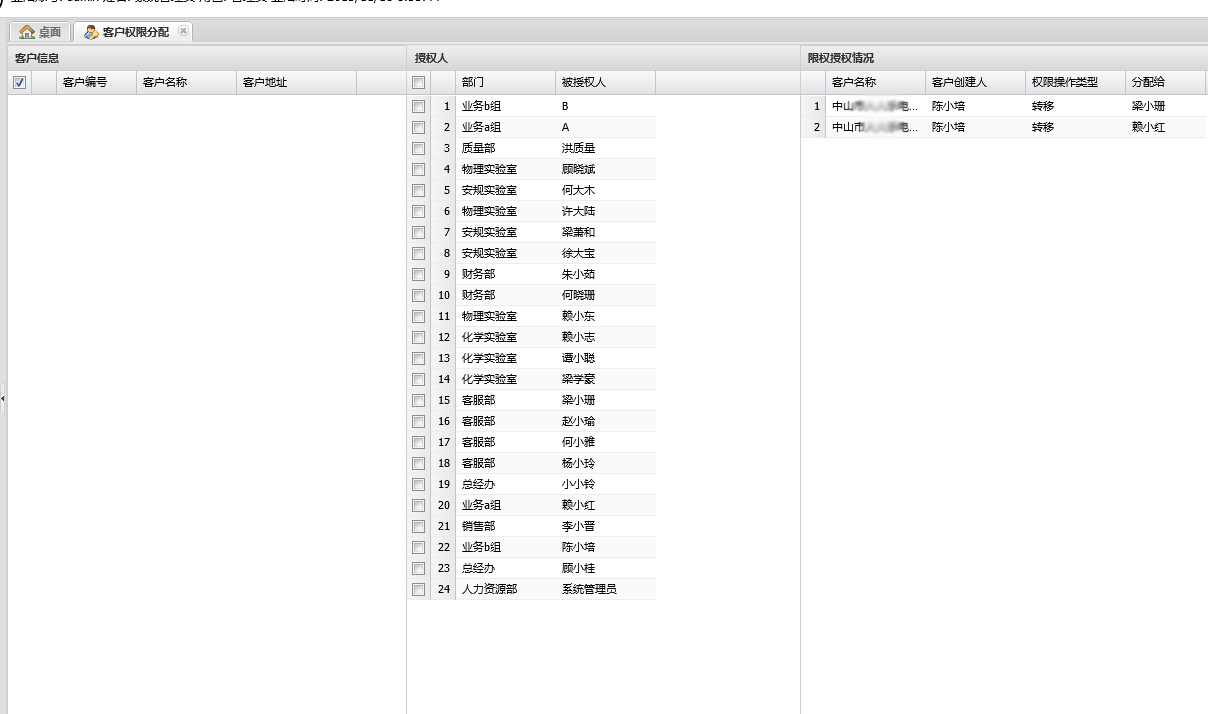This screenshot has width=1208, height=714.
Task: Select the 谭小聪 row in 授权人 list
Action: click(x=579, y=358)
